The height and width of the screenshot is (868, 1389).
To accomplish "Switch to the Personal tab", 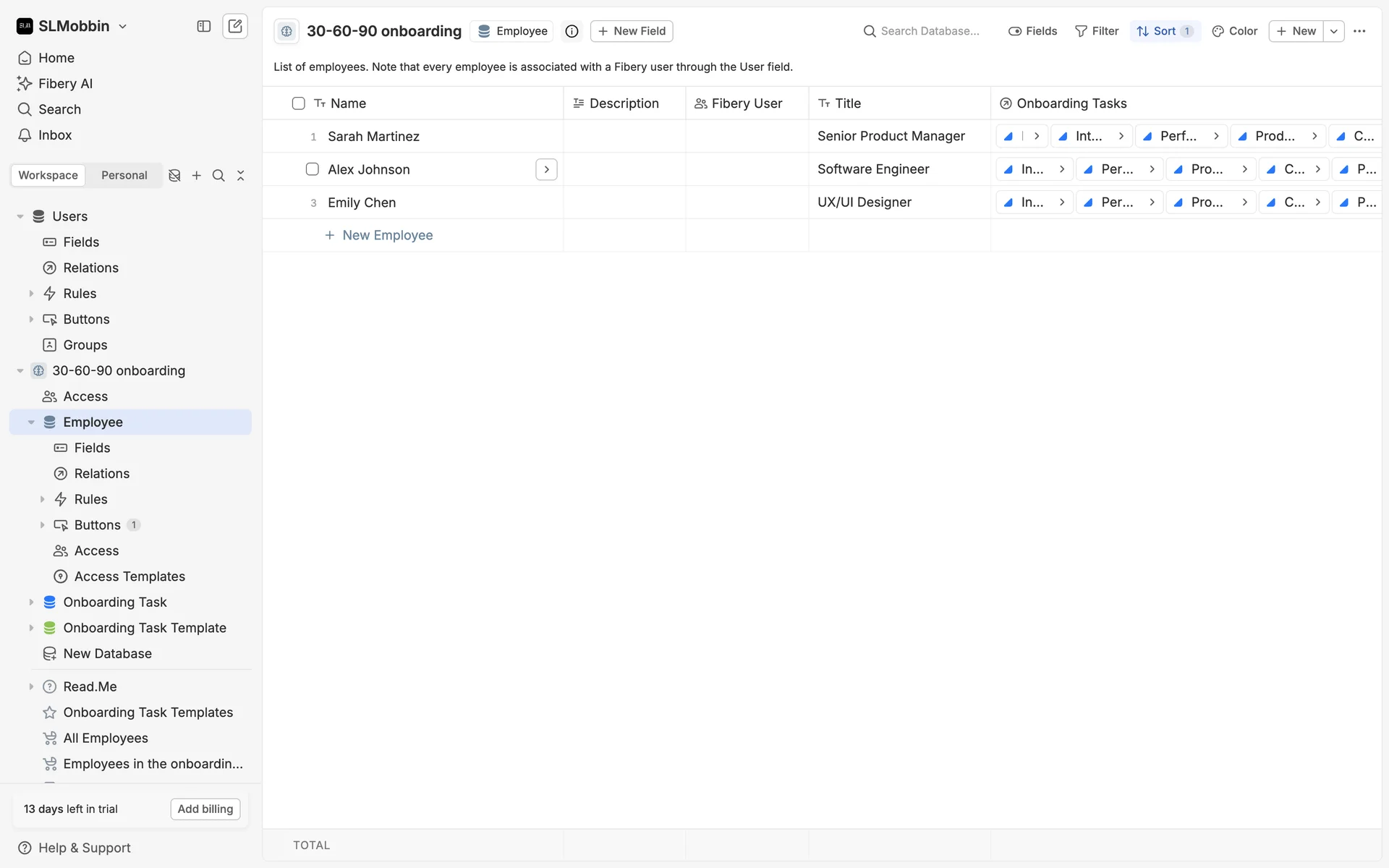I will (124, 176).
